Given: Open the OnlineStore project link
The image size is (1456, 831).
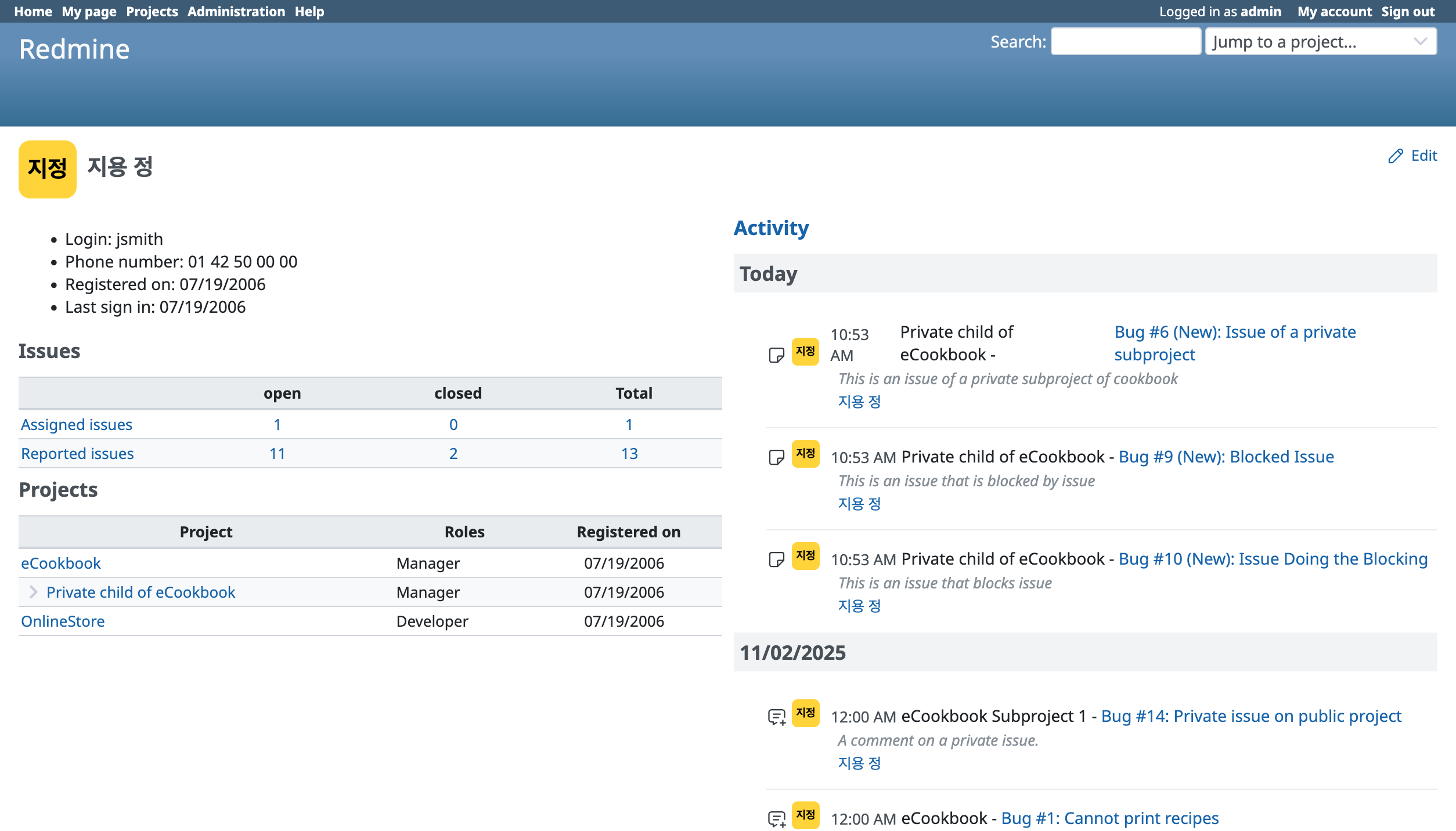Looking at the screenshot, I should click(63, 621).
